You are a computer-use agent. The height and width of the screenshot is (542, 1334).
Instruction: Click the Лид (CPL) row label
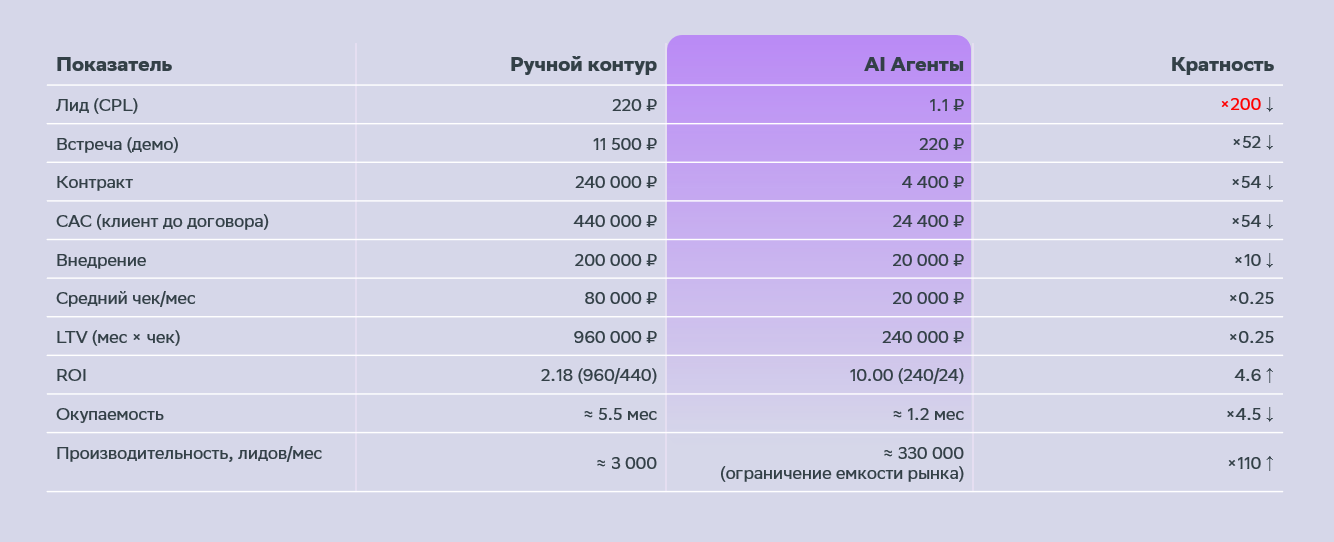pos(98,105)
